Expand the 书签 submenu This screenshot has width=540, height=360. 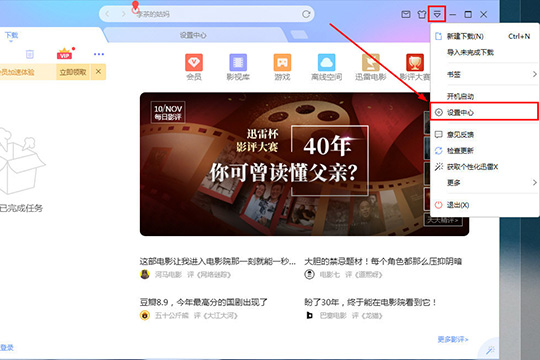[x=484, y=74]
